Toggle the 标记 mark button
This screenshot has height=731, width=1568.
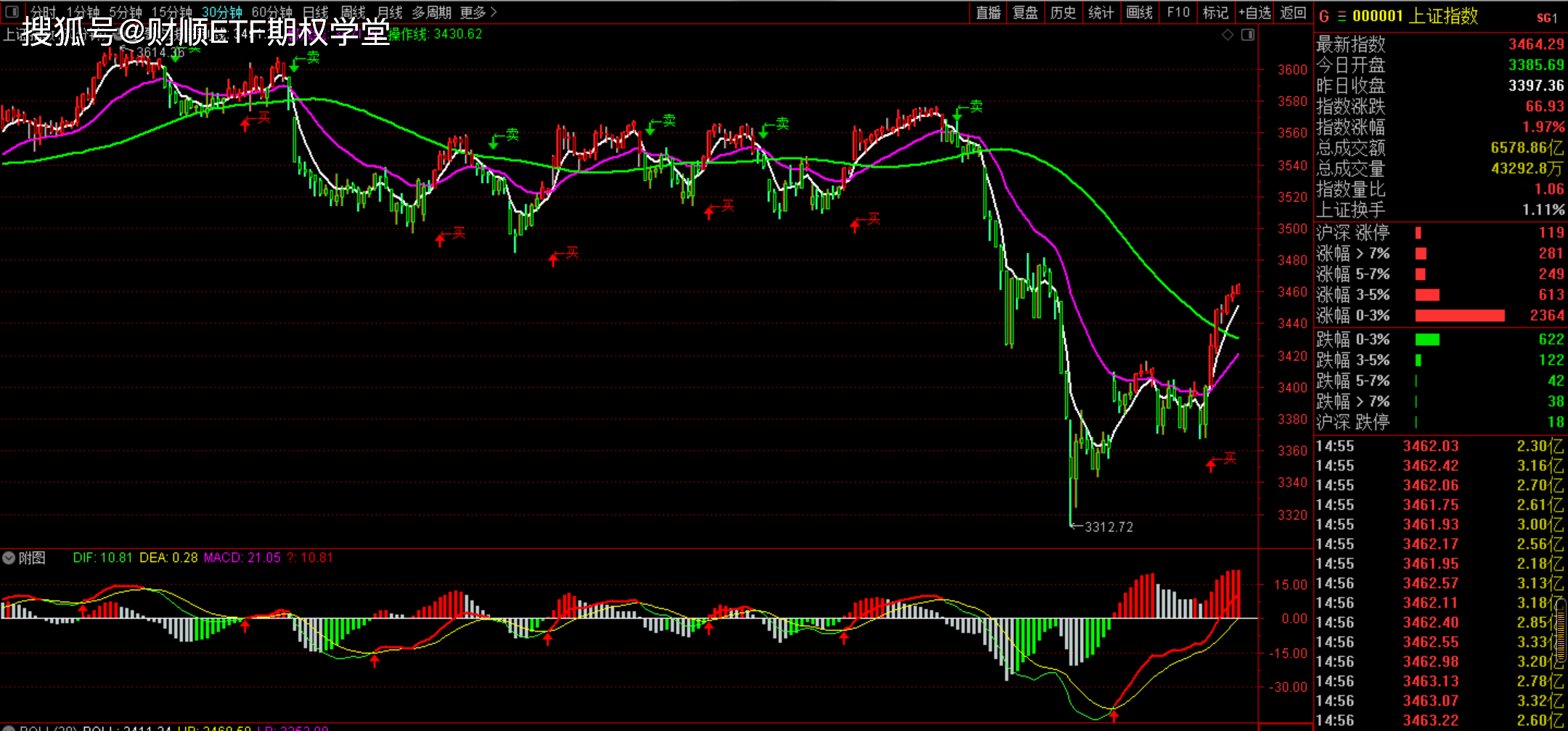click(x=1215, y=12)
